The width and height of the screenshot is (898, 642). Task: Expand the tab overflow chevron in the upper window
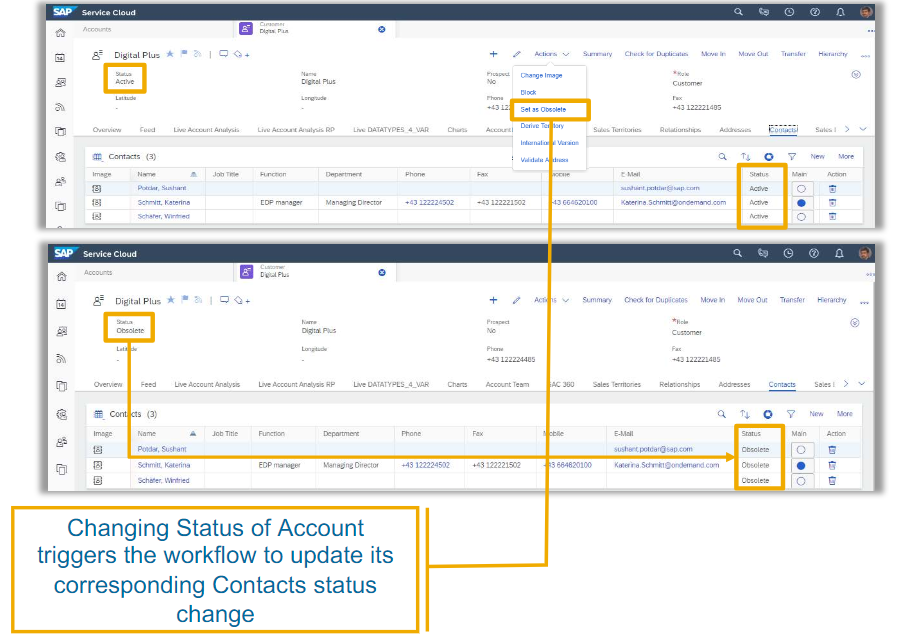pos(863,129)
